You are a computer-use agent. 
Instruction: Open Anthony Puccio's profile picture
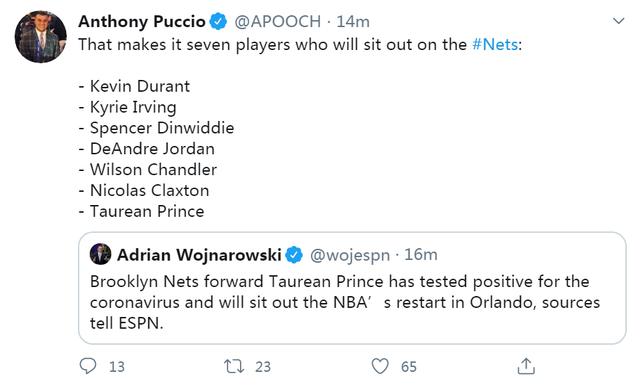(x=40, y=37)
